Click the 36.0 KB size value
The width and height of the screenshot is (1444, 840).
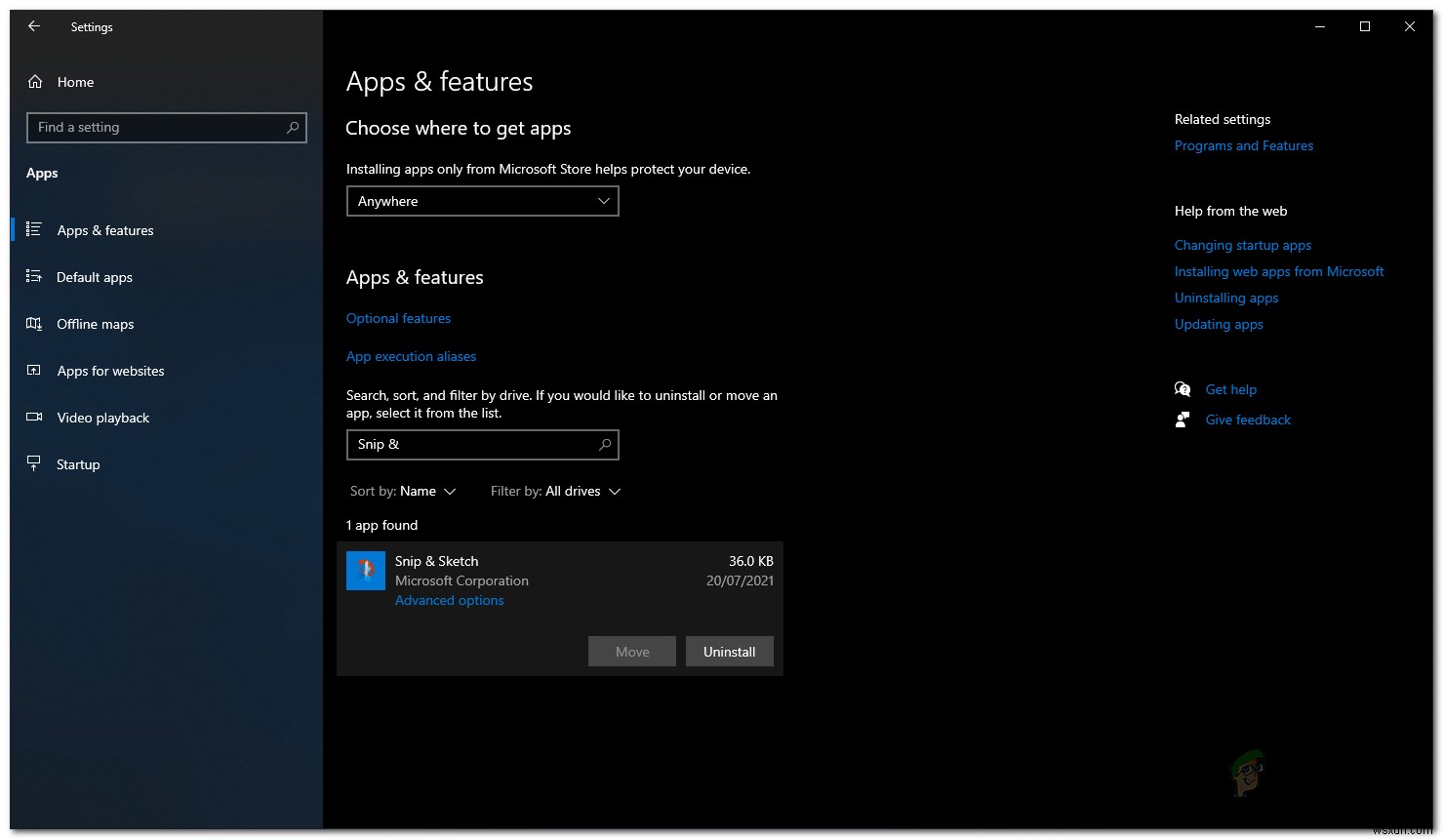pyautogui.click(x=751, y=561)
